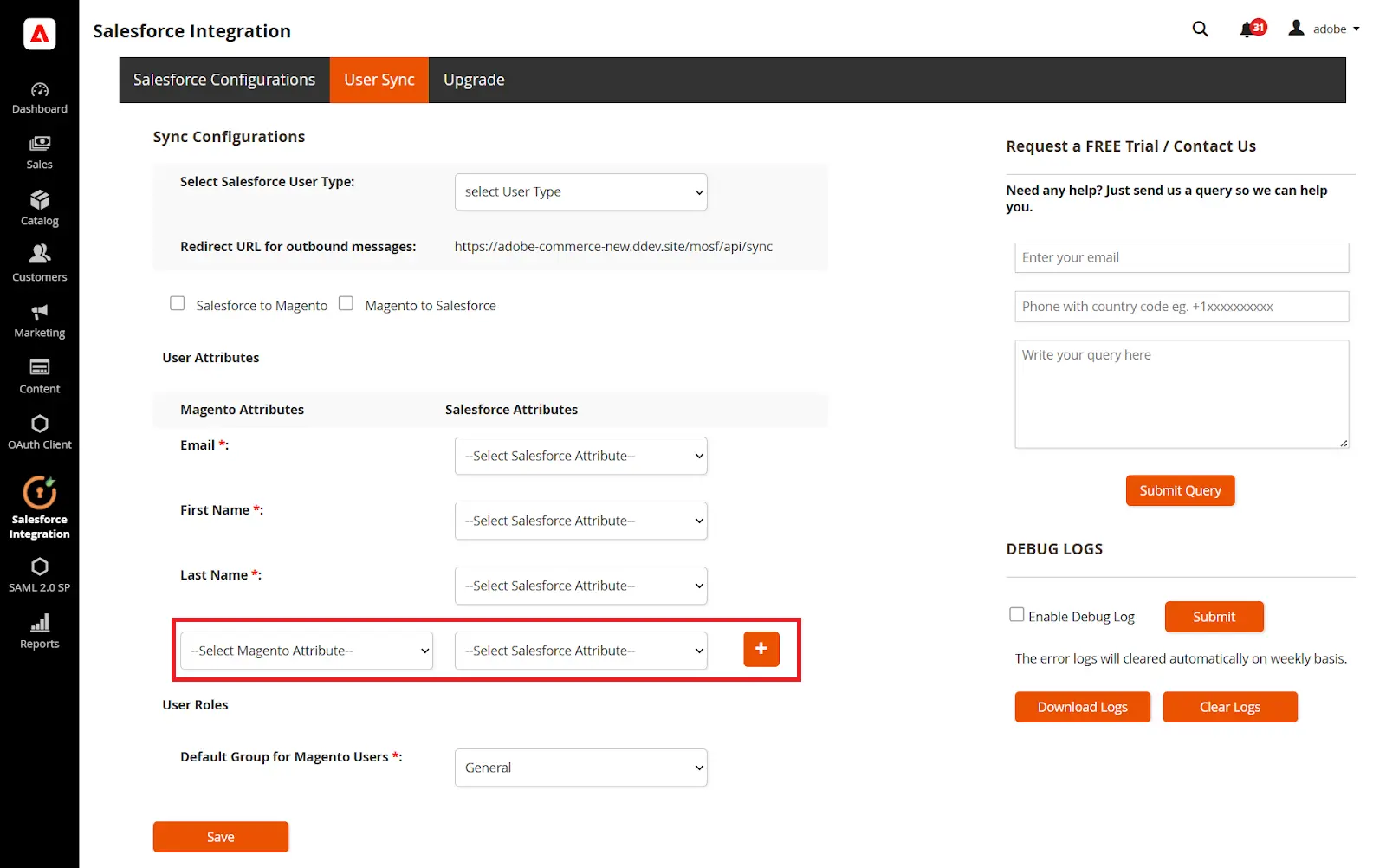Open Last Name Salesforce attribute dropdown
The width and height of the screenshot is (1386, 868).
pyautogui.click(x=580, y=586)
